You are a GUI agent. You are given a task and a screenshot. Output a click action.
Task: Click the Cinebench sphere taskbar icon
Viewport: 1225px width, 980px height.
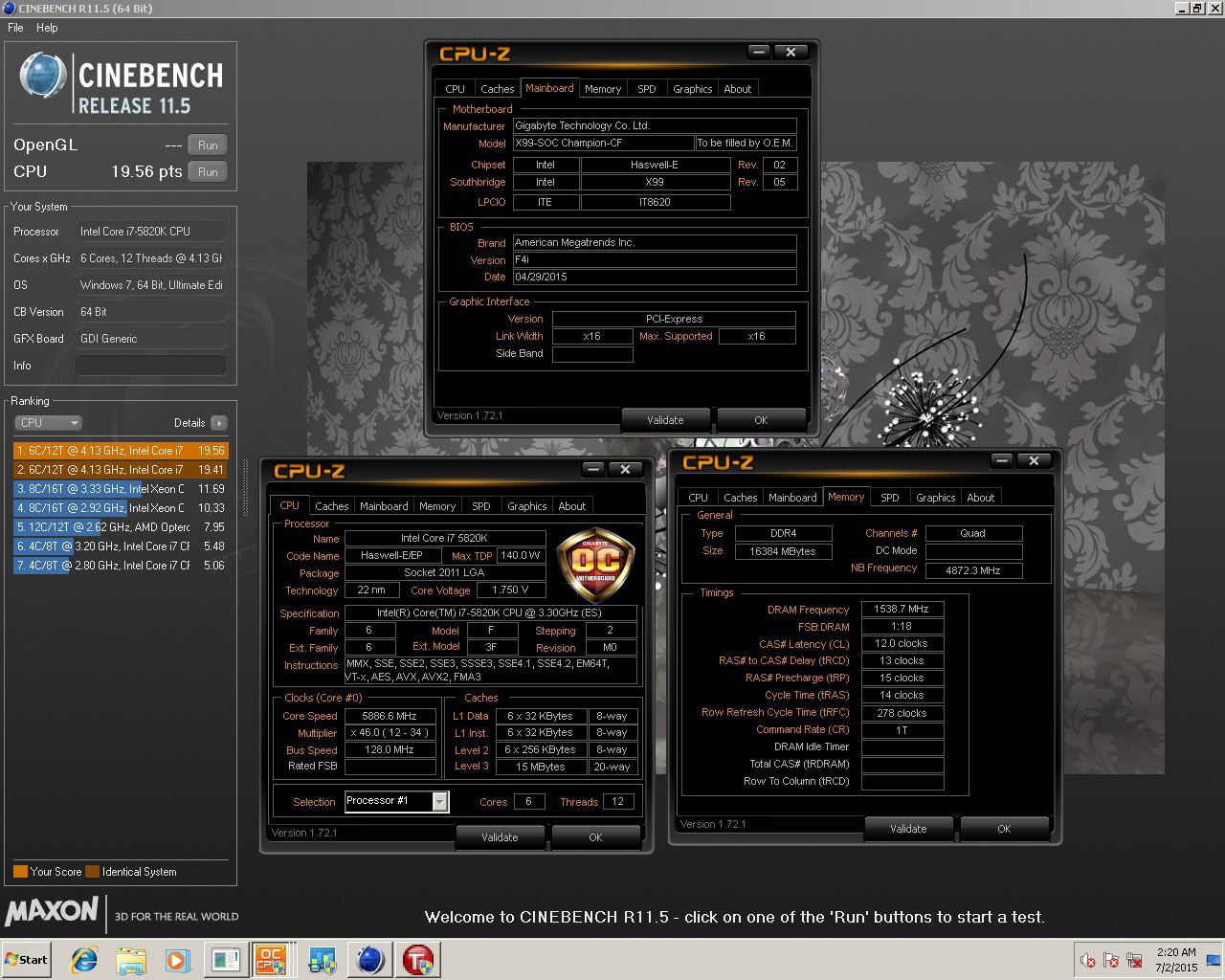[x=370, y=959]
